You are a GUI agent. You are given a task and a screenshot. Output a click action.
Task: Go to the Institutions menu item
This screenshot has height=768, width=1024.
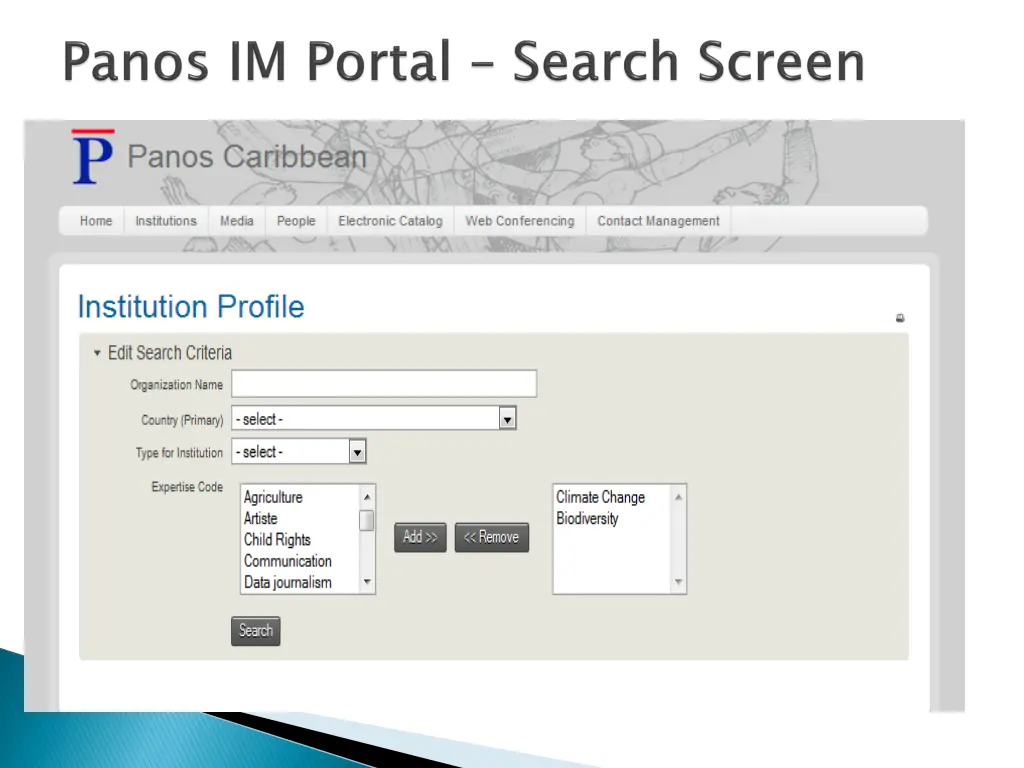166,221
